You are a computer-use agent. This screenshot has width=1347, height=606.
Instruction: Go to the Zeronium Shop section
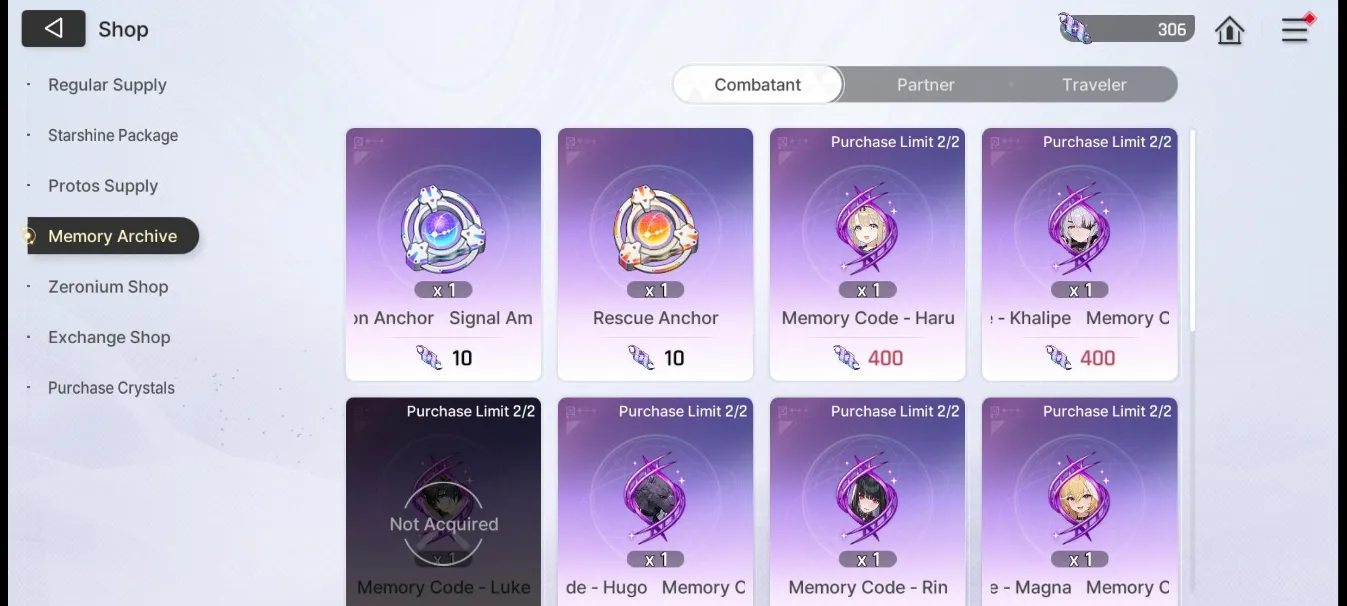tap(108, 287)
